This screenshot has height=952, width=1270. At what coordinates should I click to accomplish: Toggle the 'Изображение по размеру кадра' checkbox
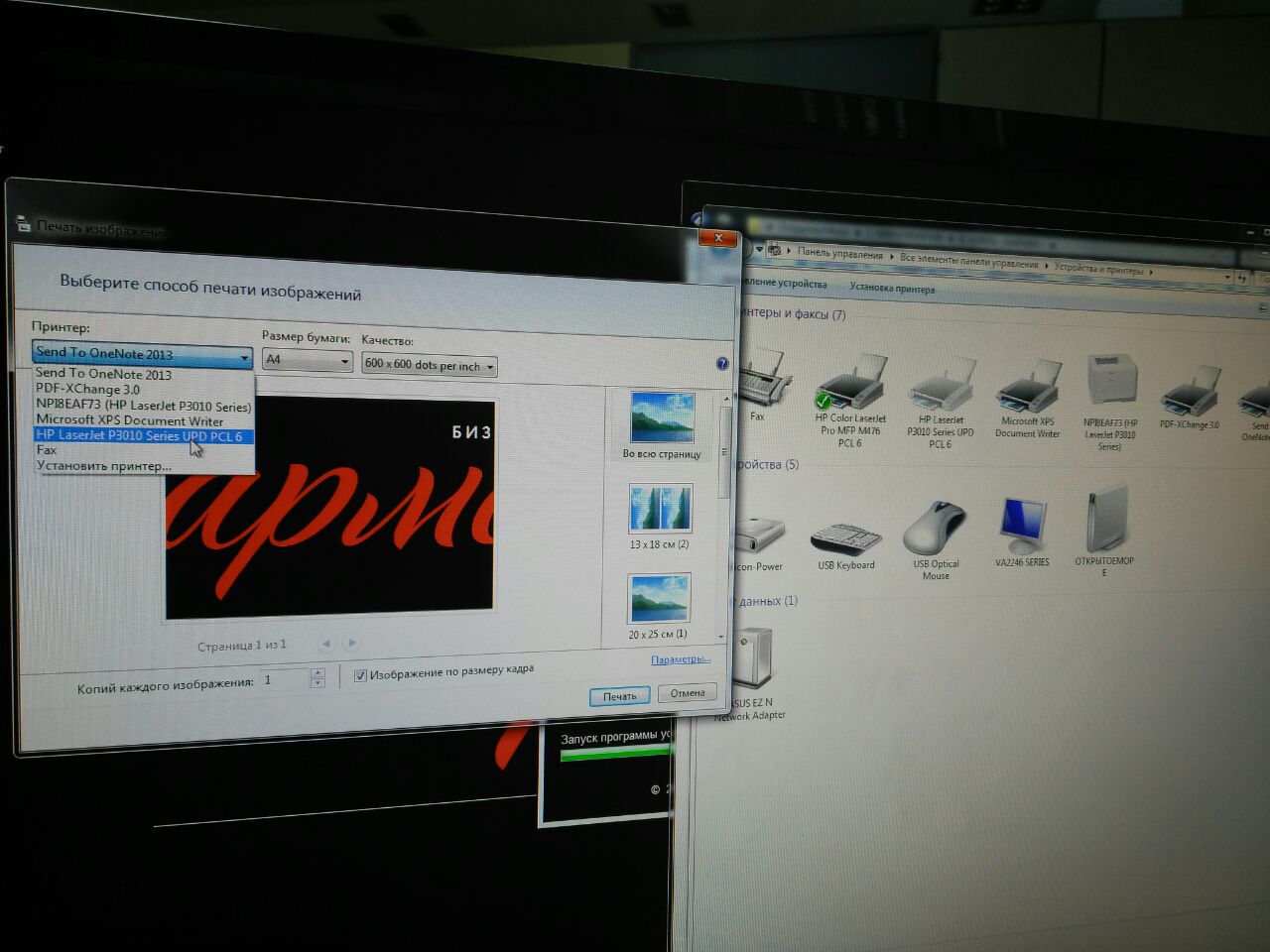360,675
